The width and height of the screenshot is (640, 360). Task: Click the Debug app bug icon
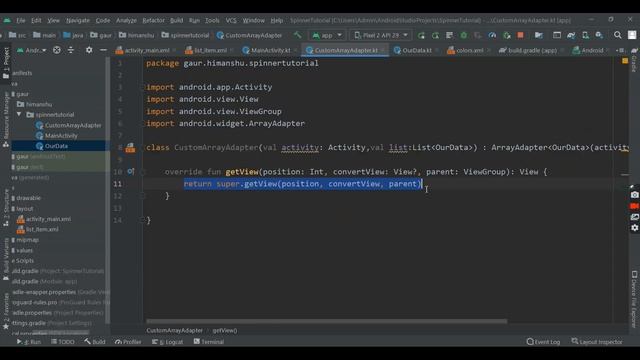[464, 36]
